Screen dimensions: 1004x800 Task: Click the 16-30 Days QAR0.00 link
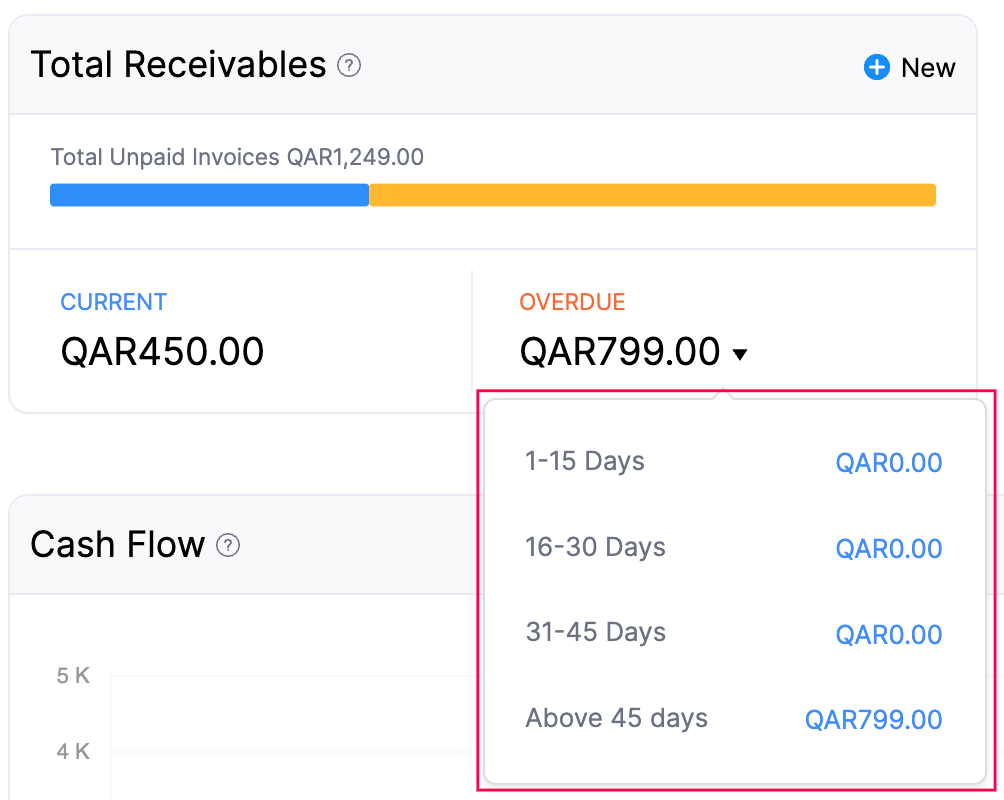click(888, 548)
